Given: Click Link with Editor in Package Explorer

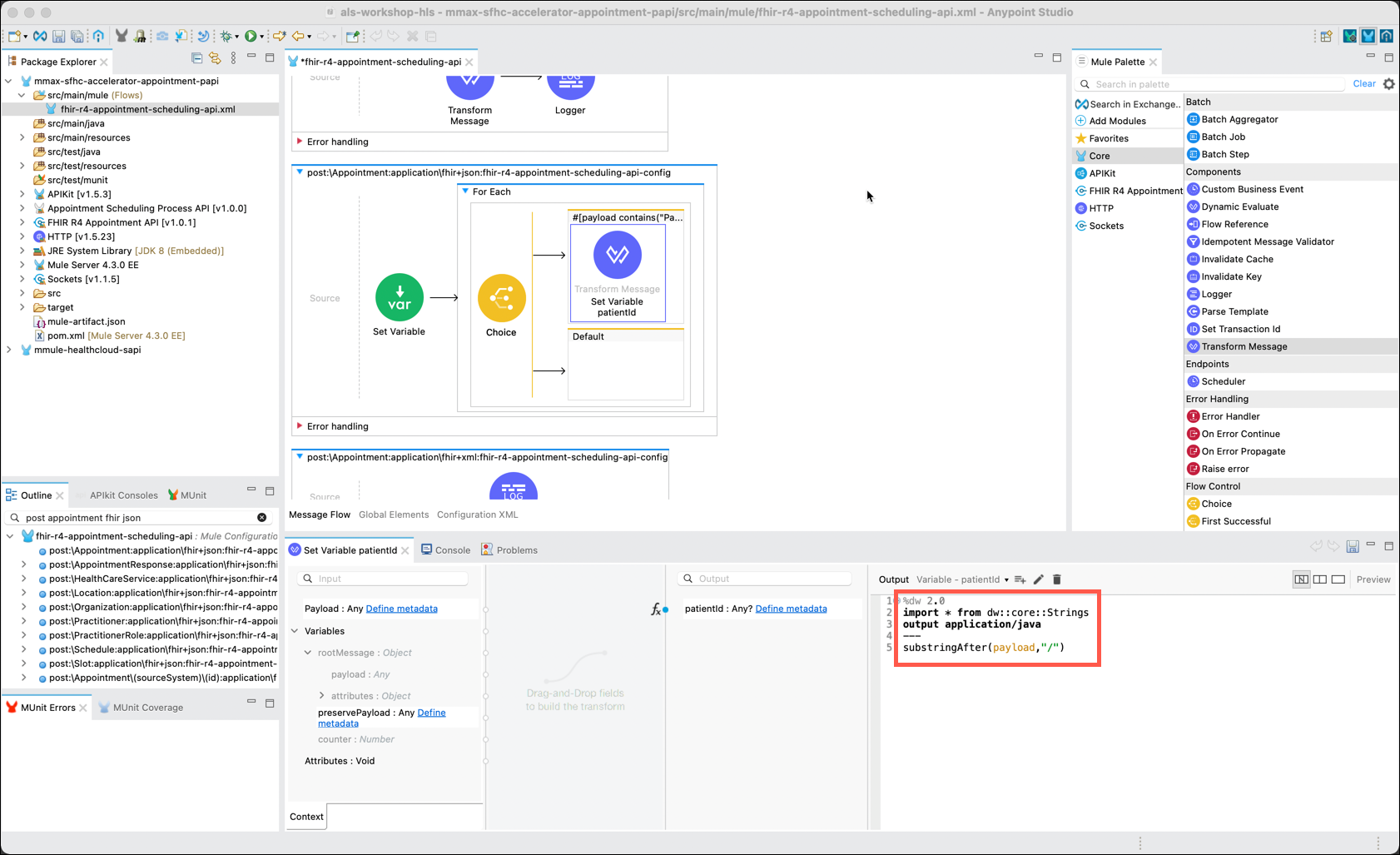Looking at the screenshot, I should (x=215, y=58).
